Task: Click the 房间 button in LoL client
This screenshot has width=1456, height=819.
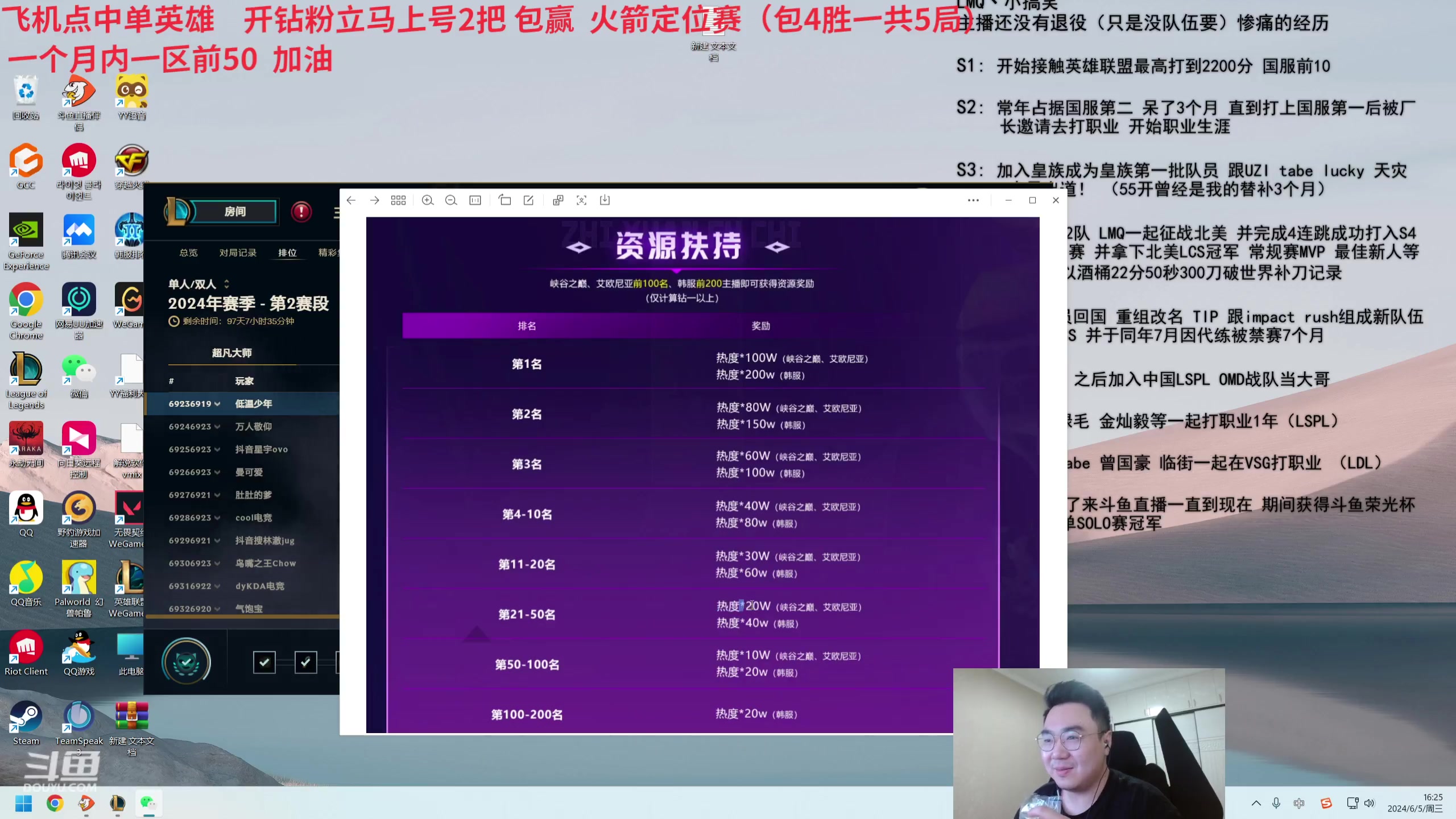Action: (x=235, y=212)
